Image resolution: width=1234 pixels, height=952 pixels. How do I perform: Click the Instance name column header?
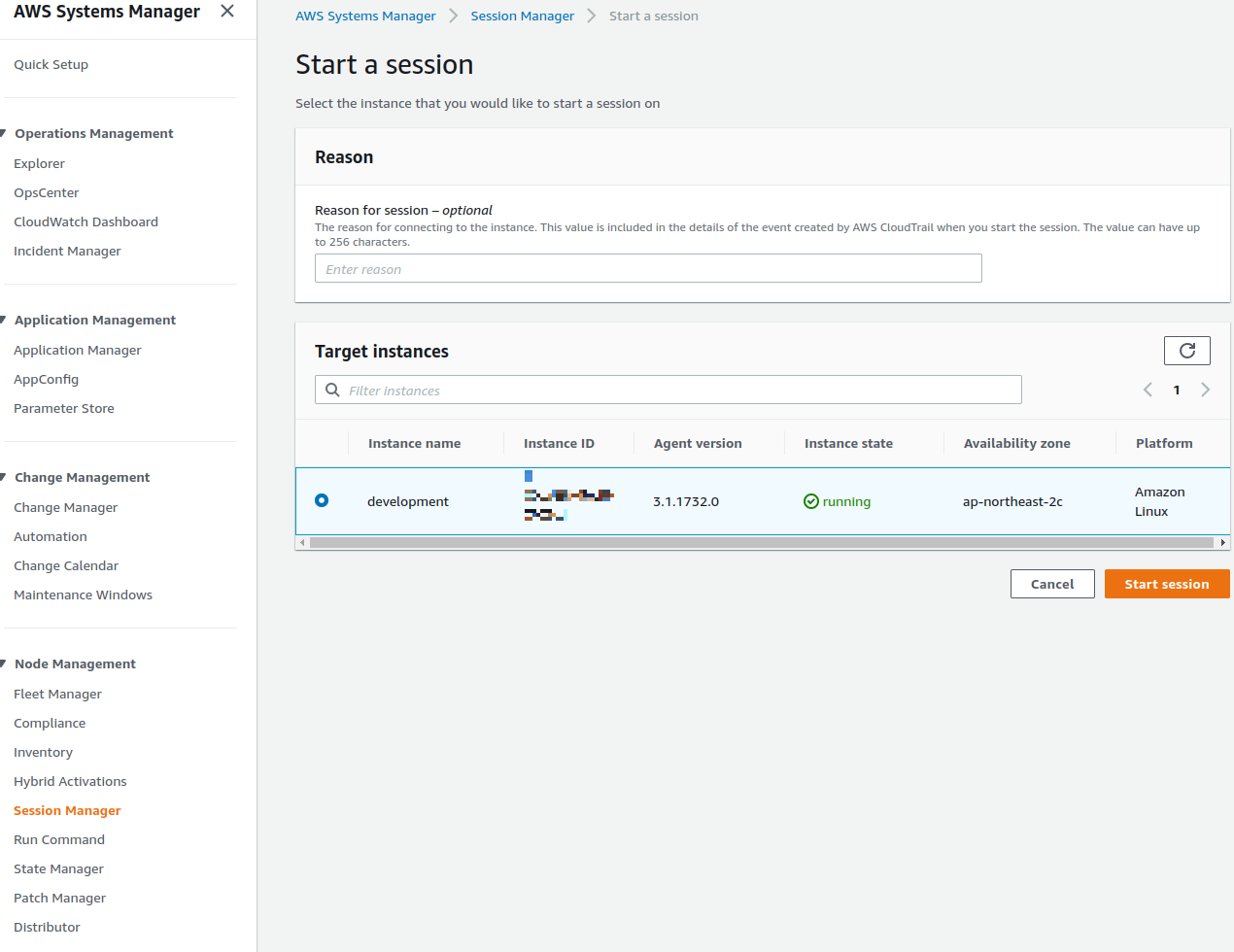(414, 443)
